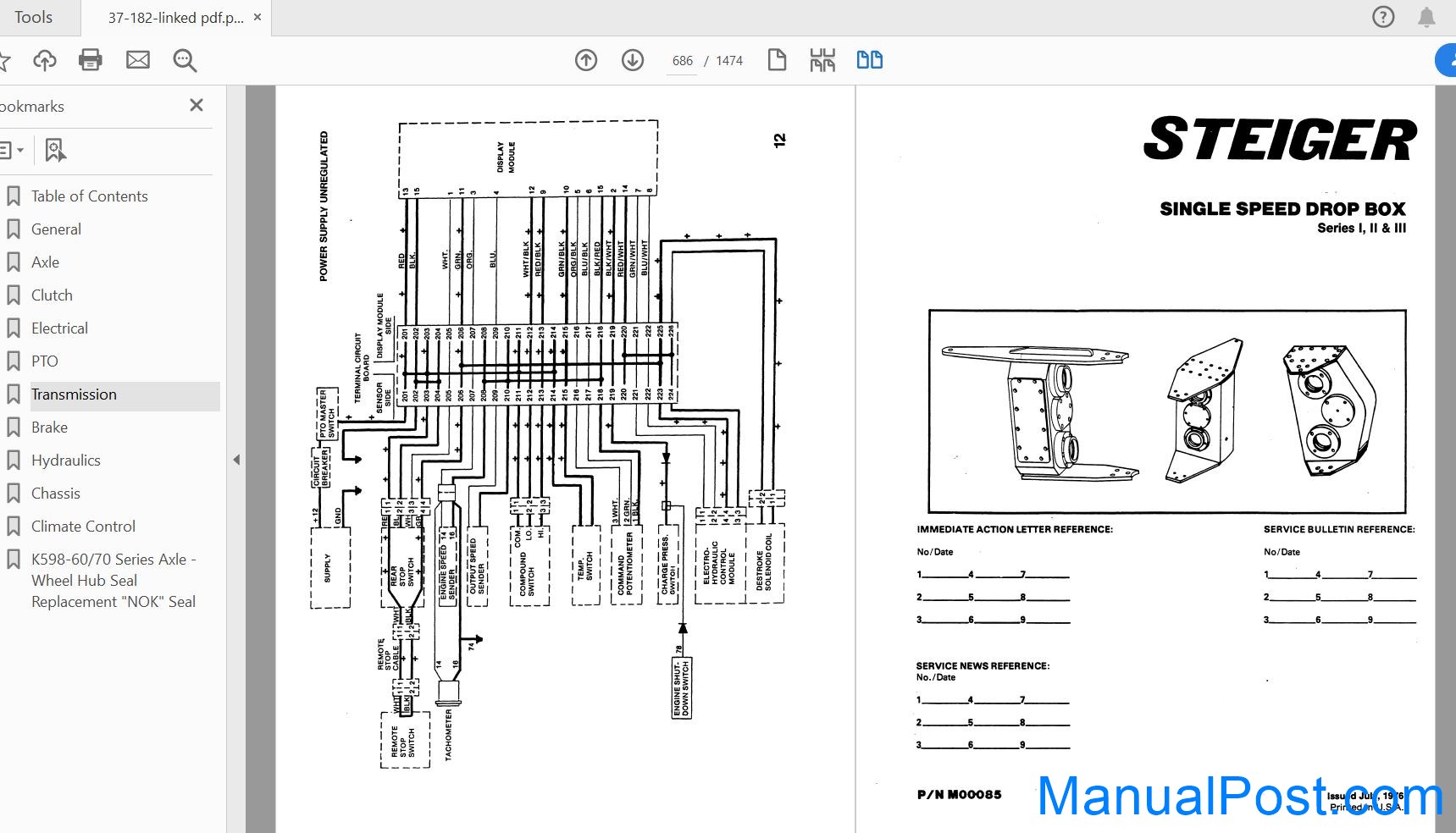Click the bookmark icon beside Brake
This screenshot has width=1456, height=833.
tap(14, 428)
